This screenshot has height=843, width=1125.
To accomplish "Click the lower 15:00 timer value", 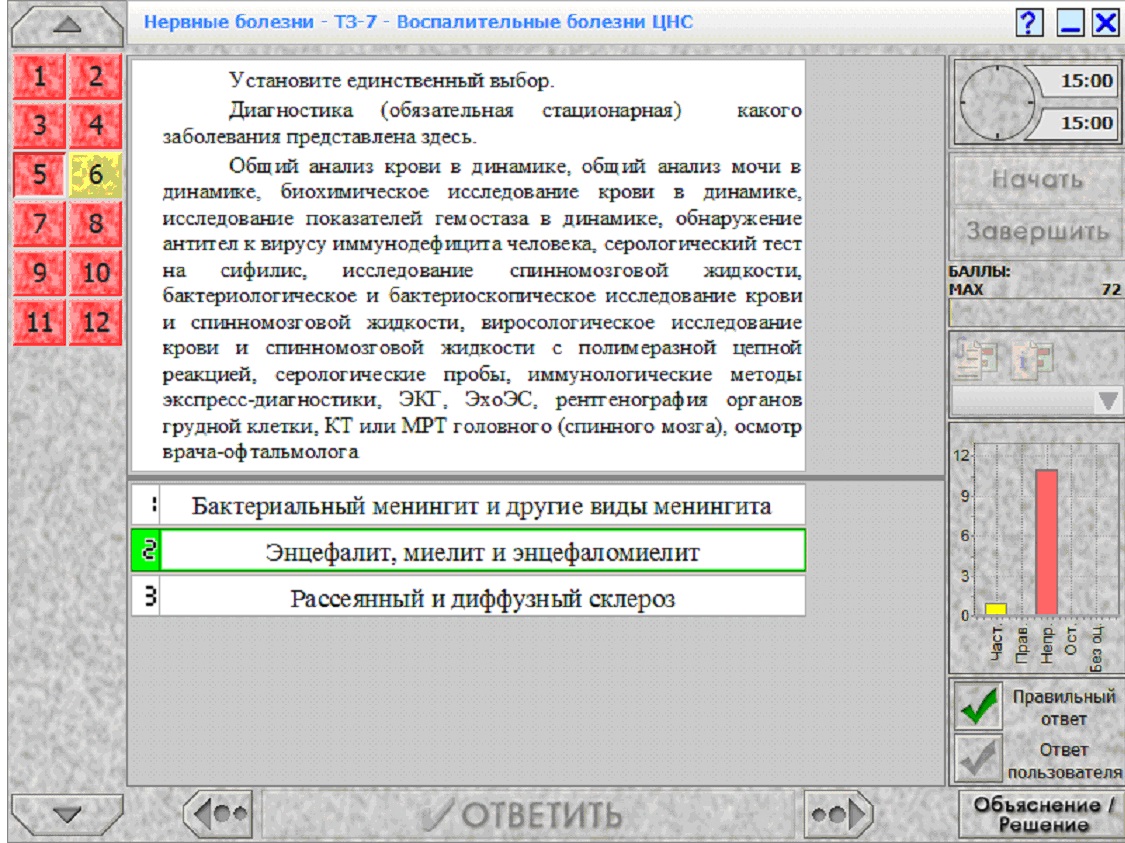I will coord(1086,123).
